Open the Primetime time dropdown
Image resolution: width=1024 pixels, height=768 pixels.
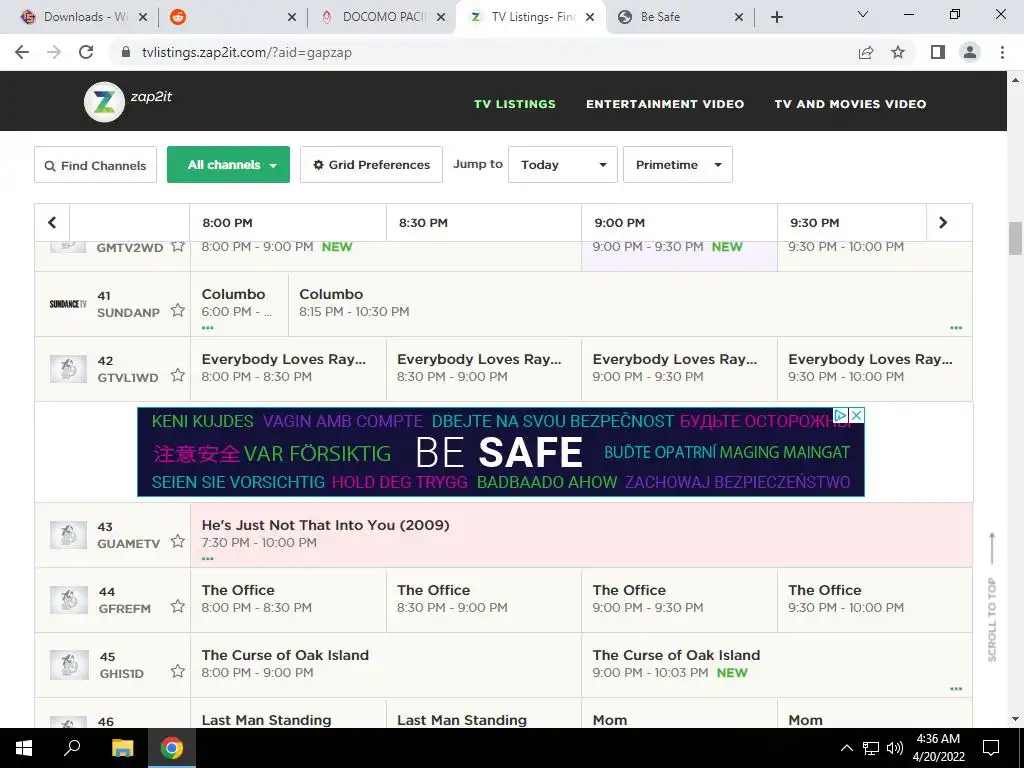(678, 165)
